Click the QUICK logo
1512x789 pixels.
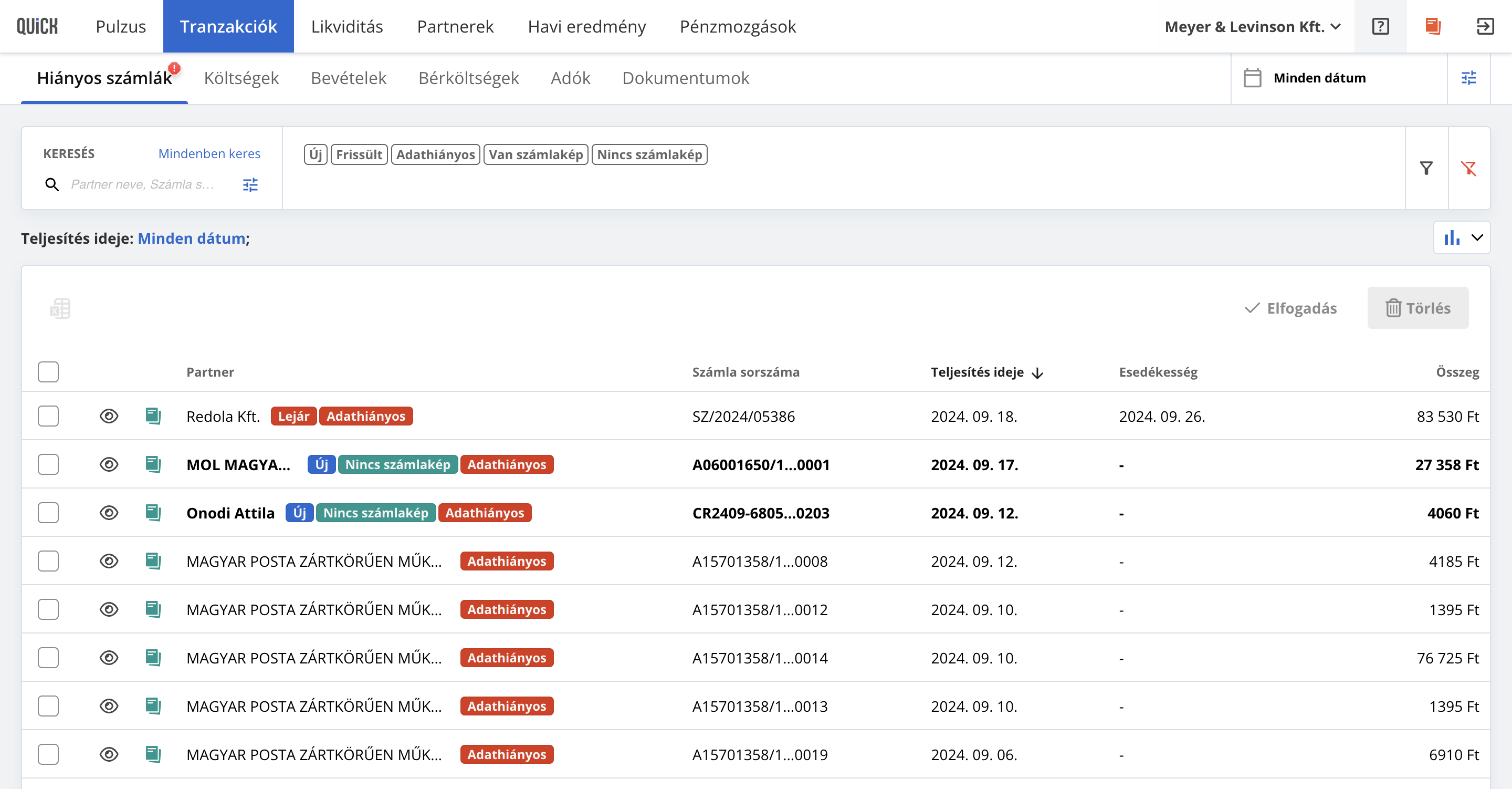[38, 26]
